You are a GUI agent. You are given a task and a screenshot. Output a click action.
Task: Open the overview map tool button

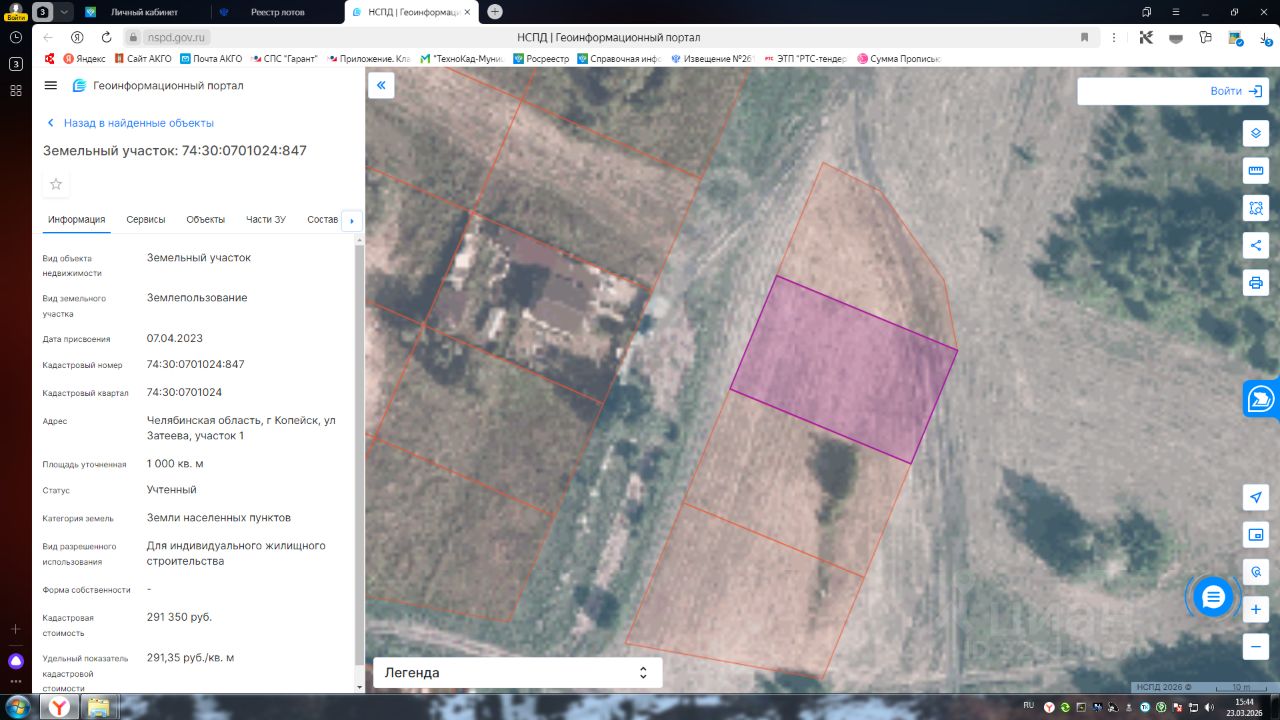(1256, 534)
